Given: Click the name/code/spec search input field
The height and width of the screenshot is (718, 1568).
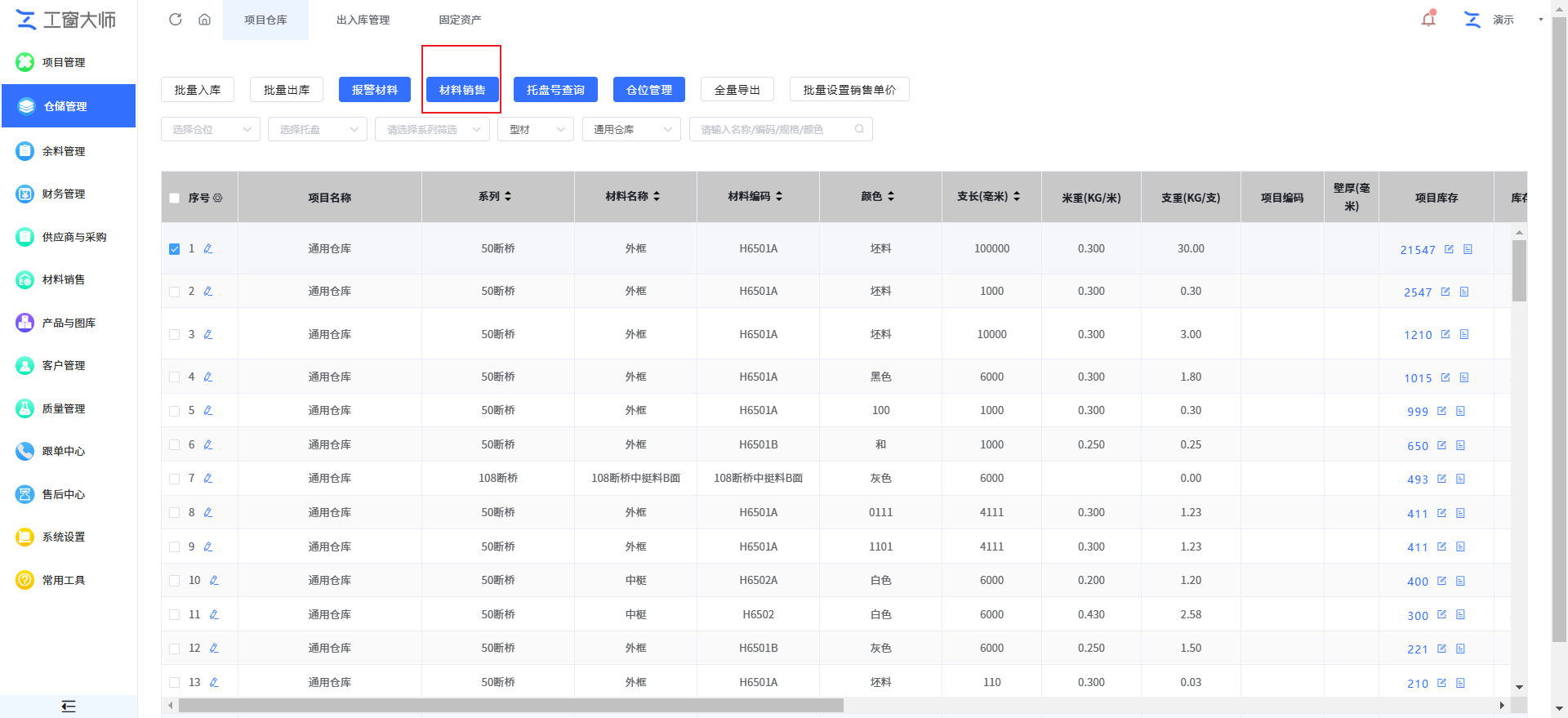Looking at the screenshot, I should [772, 129].
